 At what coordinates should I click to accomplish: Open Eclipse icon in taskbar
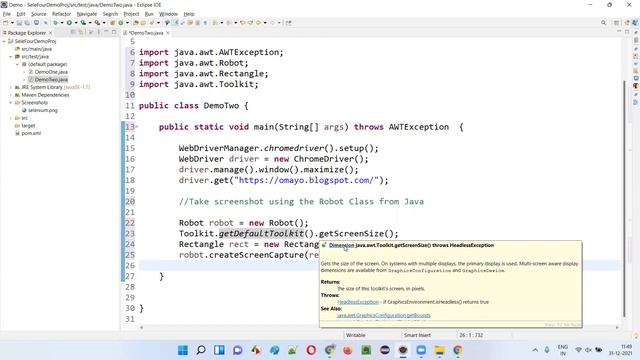[x=384, y=350]
